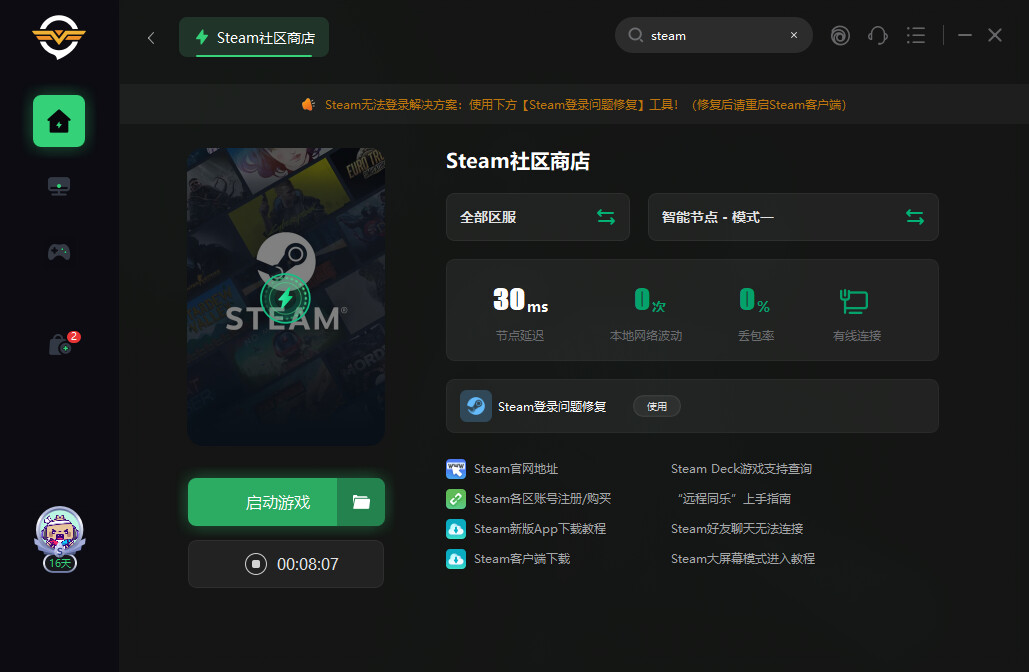The width and height of the screenshot is (1029, 672).
Task: Open the monitor/PC sidebar icon
Action: pyautogui.click(x=59, y=186)
